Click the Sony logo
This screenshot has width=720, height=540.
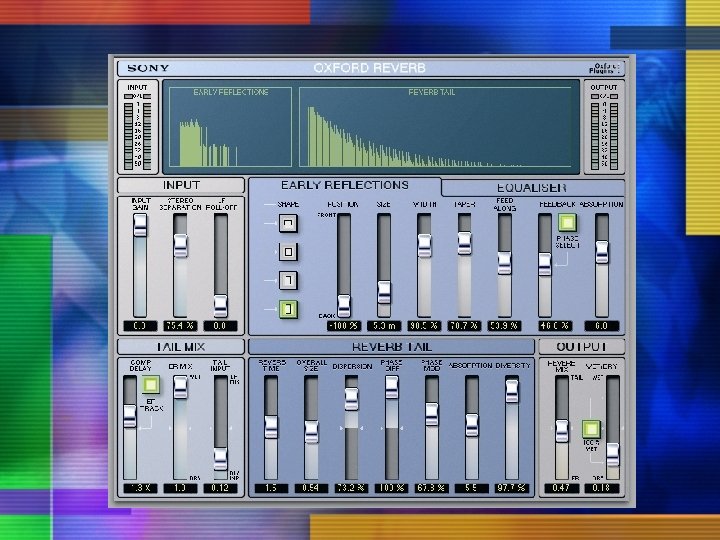coord(148,68)
